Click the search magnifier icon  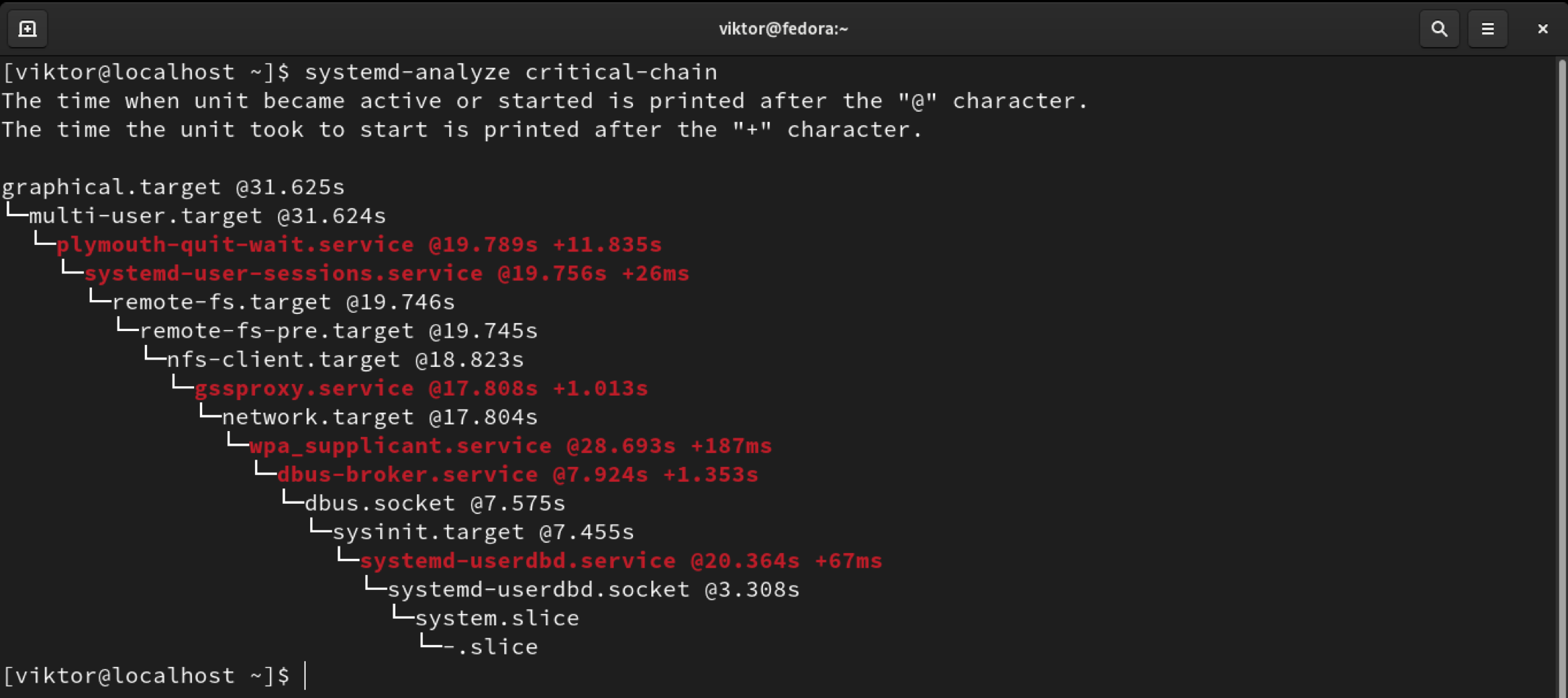click(1439, 29)
